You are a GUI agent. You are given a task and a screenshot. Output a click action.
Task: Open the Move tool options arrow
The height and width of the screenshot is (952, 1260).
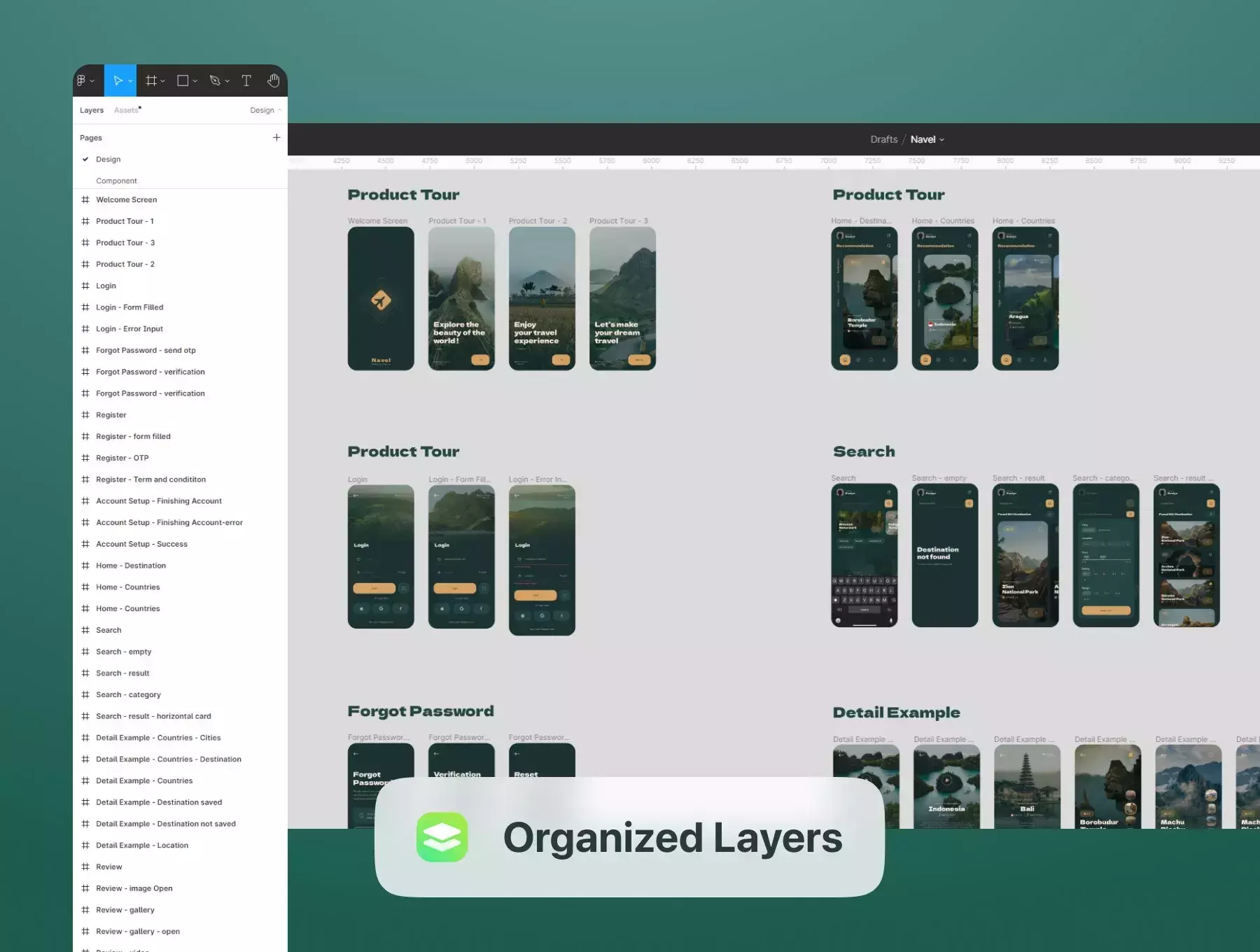click(x=130, y=81)
